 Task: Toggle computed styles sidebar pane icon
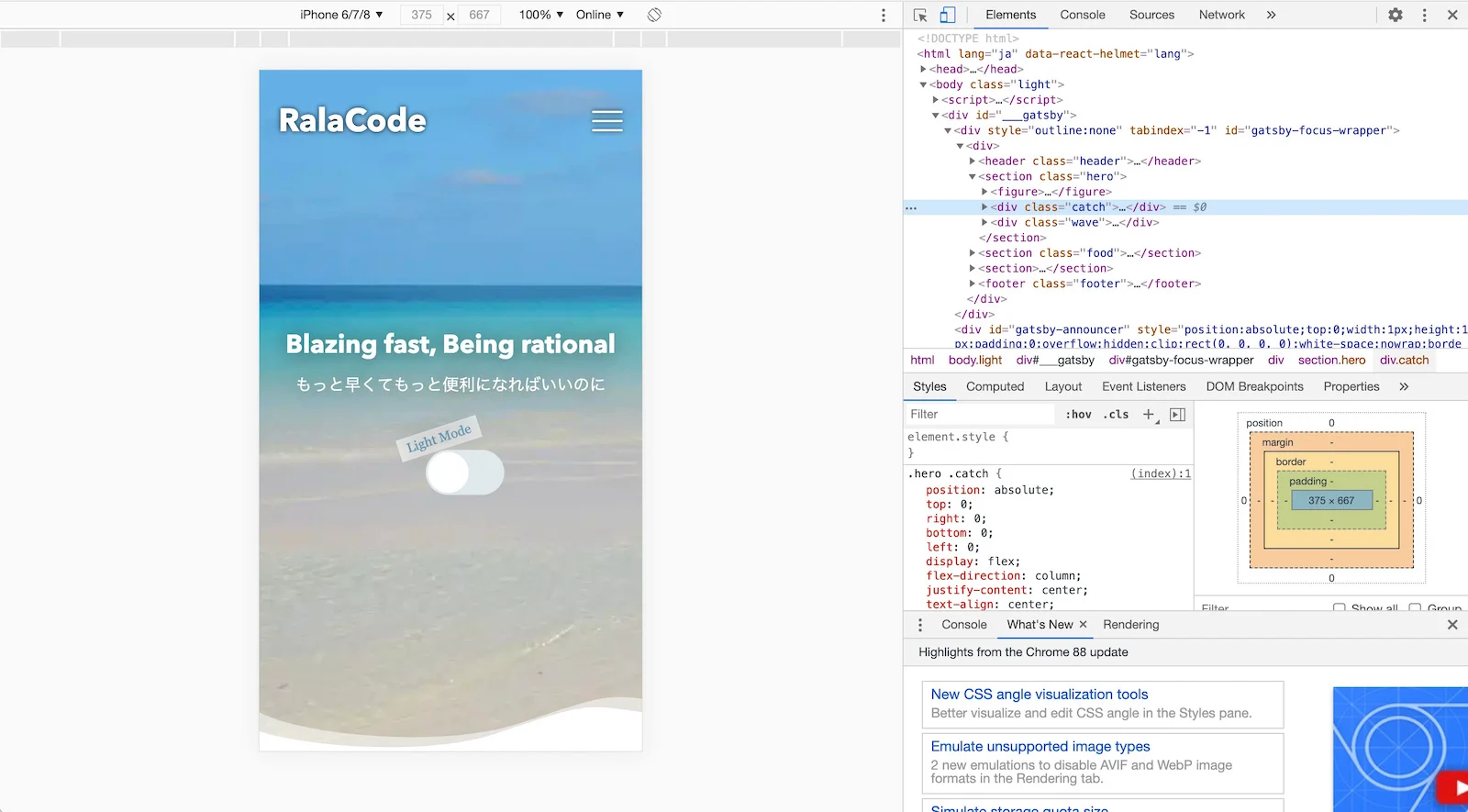point(1178,414)
